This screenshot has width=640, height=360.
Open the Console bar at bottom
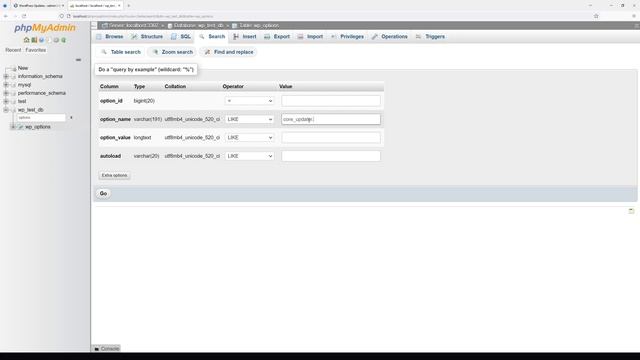[x=107, y=349]
